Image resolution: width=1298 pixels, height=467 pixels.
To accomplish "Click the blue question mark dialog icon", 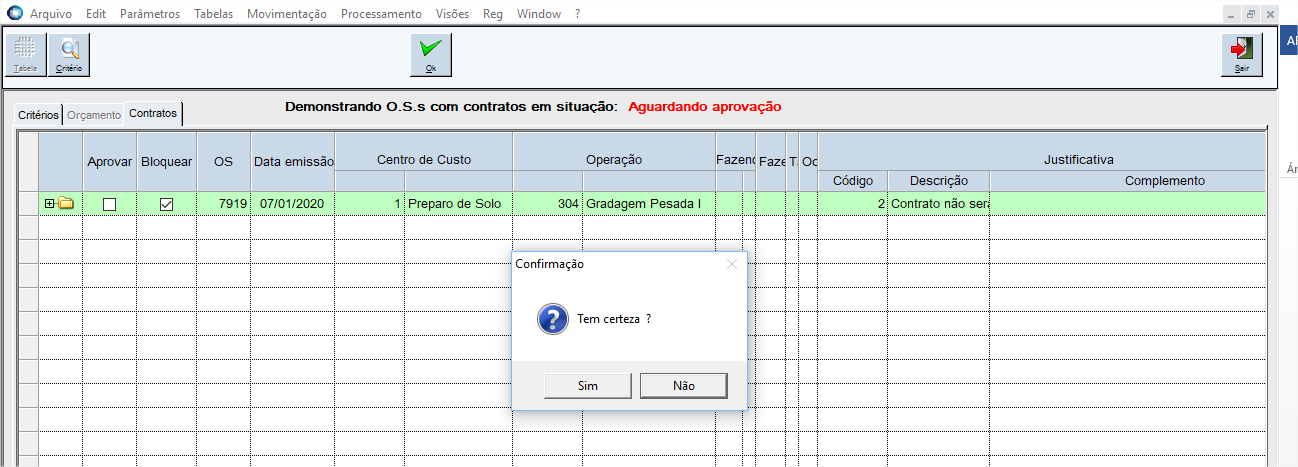I will pyautogui.click(x=553, y=319).
